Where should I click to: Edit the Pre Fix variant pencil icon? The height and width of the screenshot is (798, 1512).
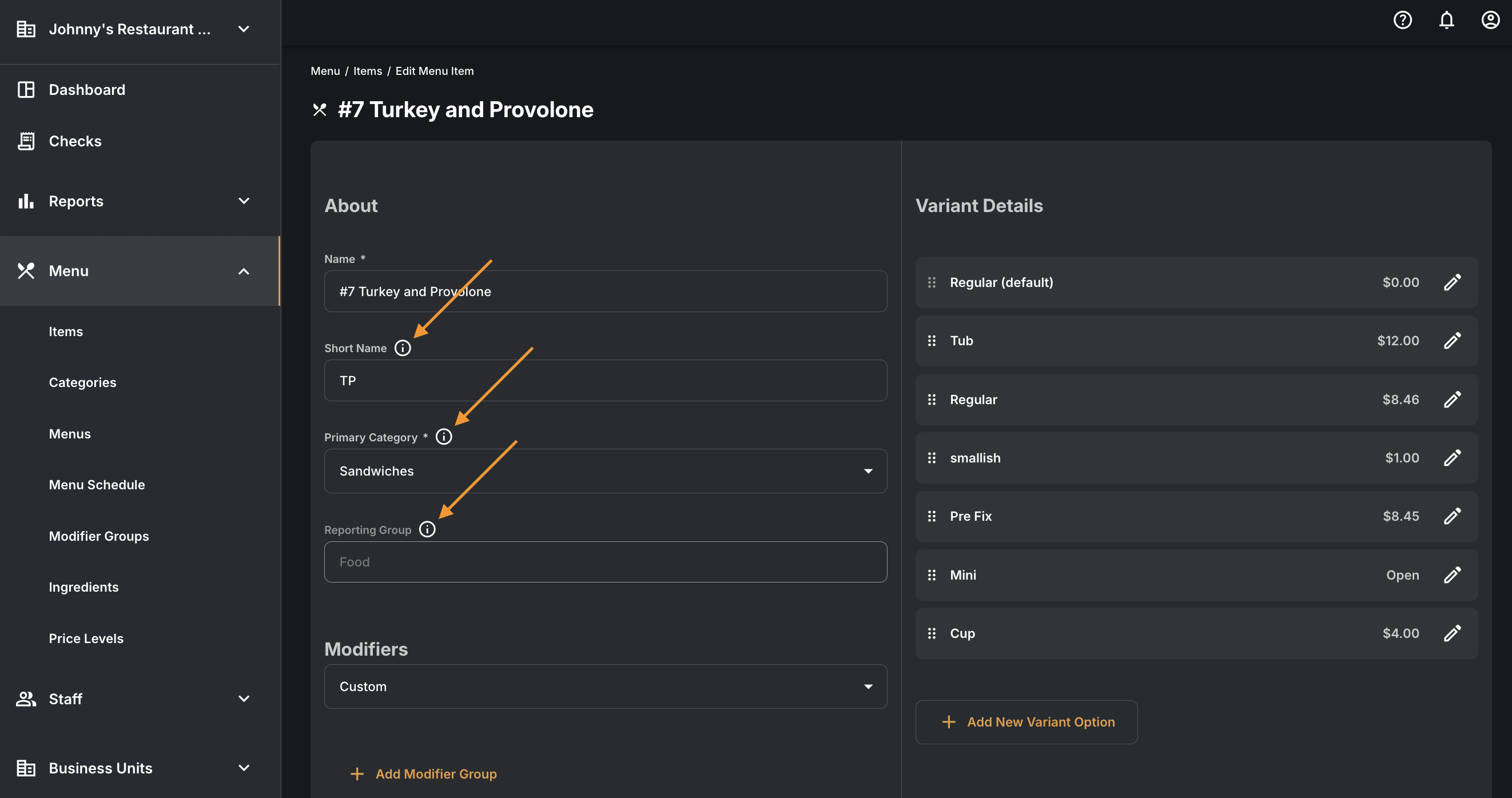click(1452, 516)
